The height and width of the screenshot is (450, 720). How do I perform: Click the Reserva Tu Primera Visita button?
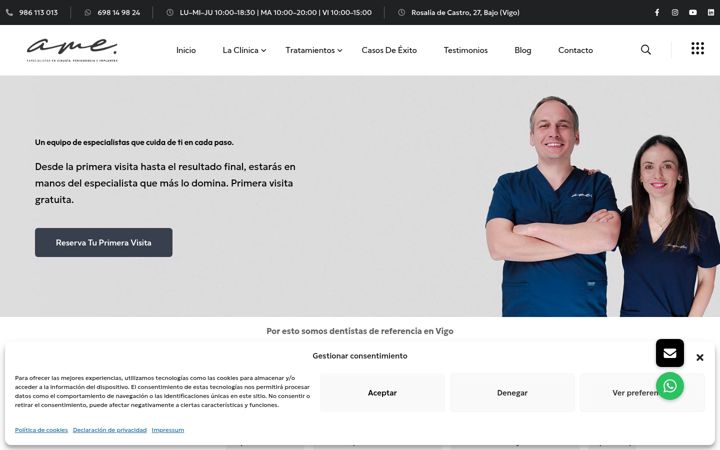104,242
